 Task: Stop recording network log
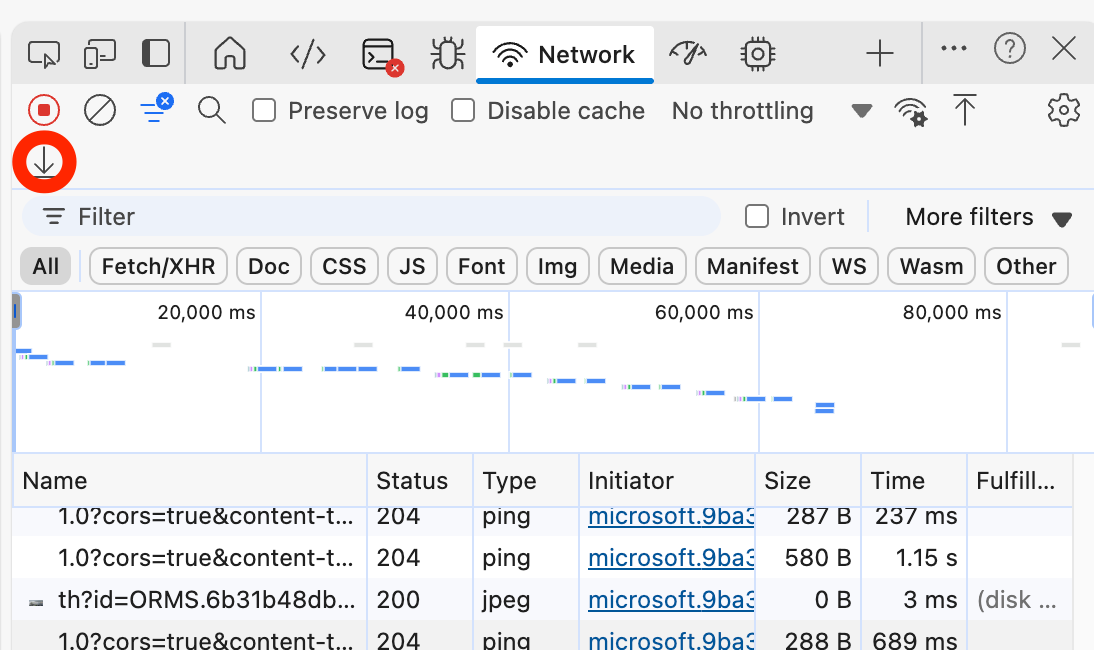point(44,110)
